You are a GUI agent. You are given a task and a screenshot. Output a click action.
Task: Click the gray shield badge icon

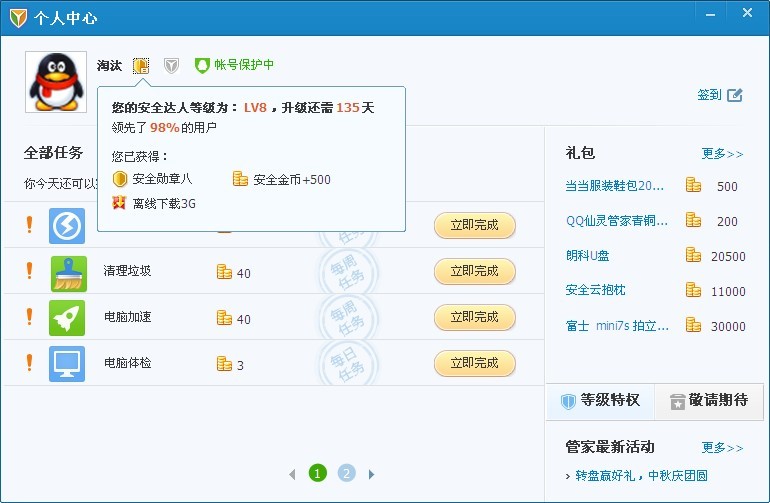coord(171,65)
